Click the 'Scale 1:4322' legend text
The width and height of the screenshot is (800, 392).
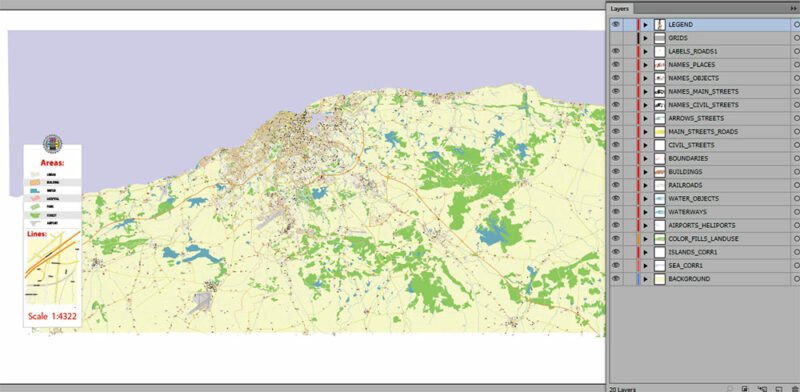[x=53, y=316]
